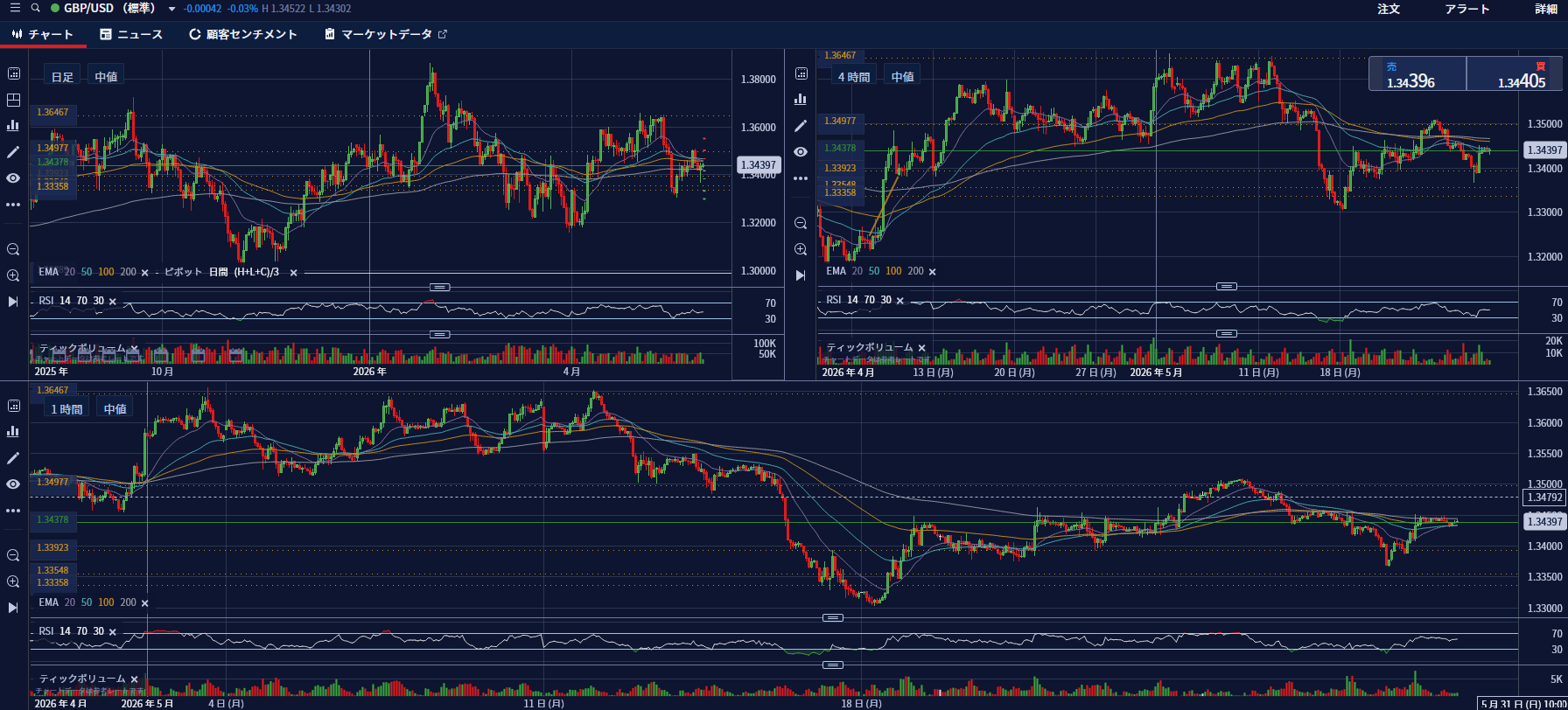This screenshot has height=710, width=1568.
Task: Zoom in the 1-hour chart
Action: click(13, 581)
